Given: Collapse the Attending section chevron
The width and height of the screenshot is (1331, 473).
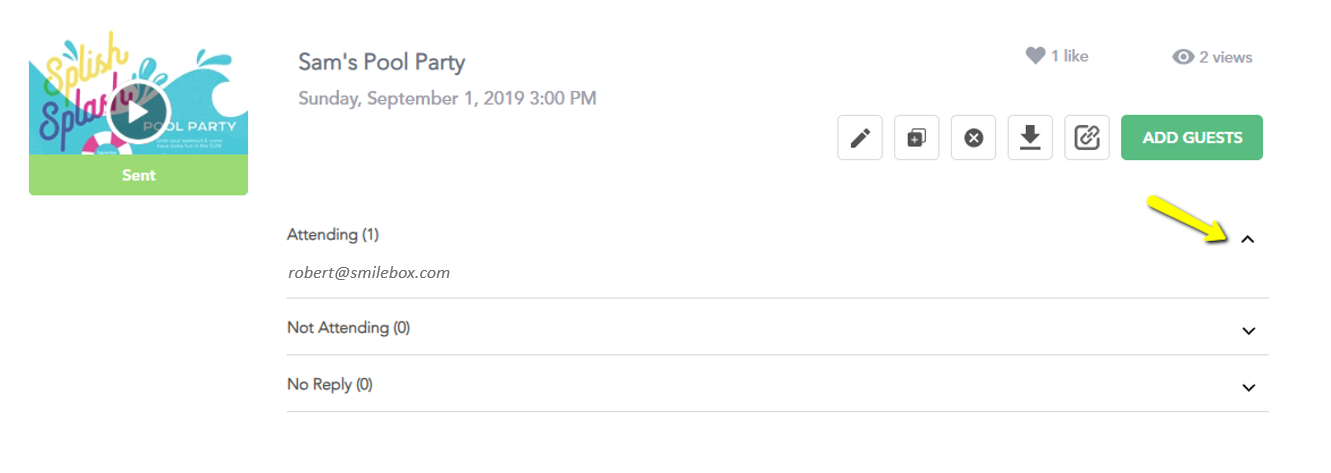Looking at the screenshot, I should (1247, 239).
